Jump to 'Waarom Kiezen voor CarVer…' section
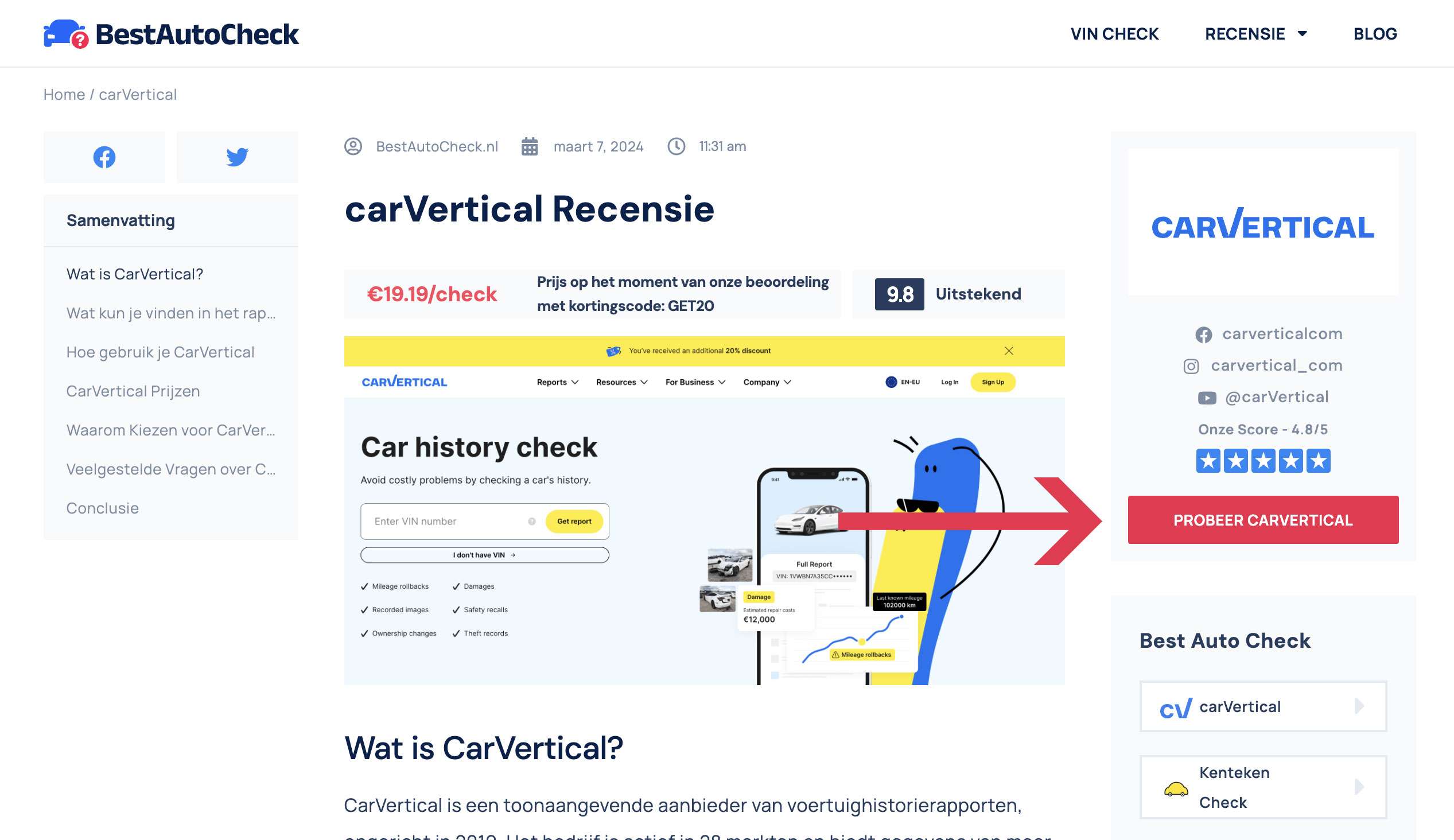 [x=171, y=430]
